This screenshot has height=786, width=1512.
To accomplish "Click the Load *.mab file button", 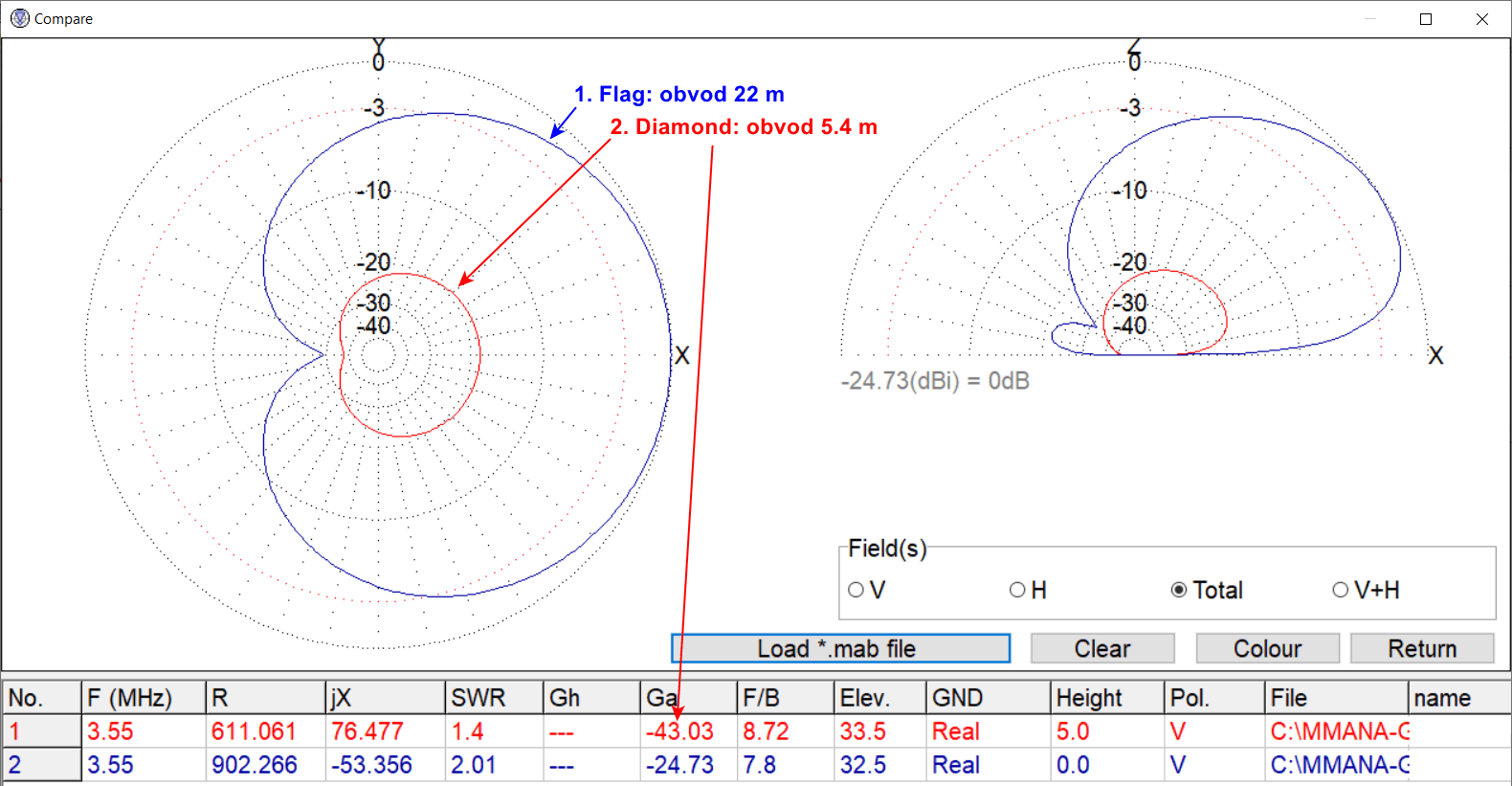I will (x=840, y=648).
